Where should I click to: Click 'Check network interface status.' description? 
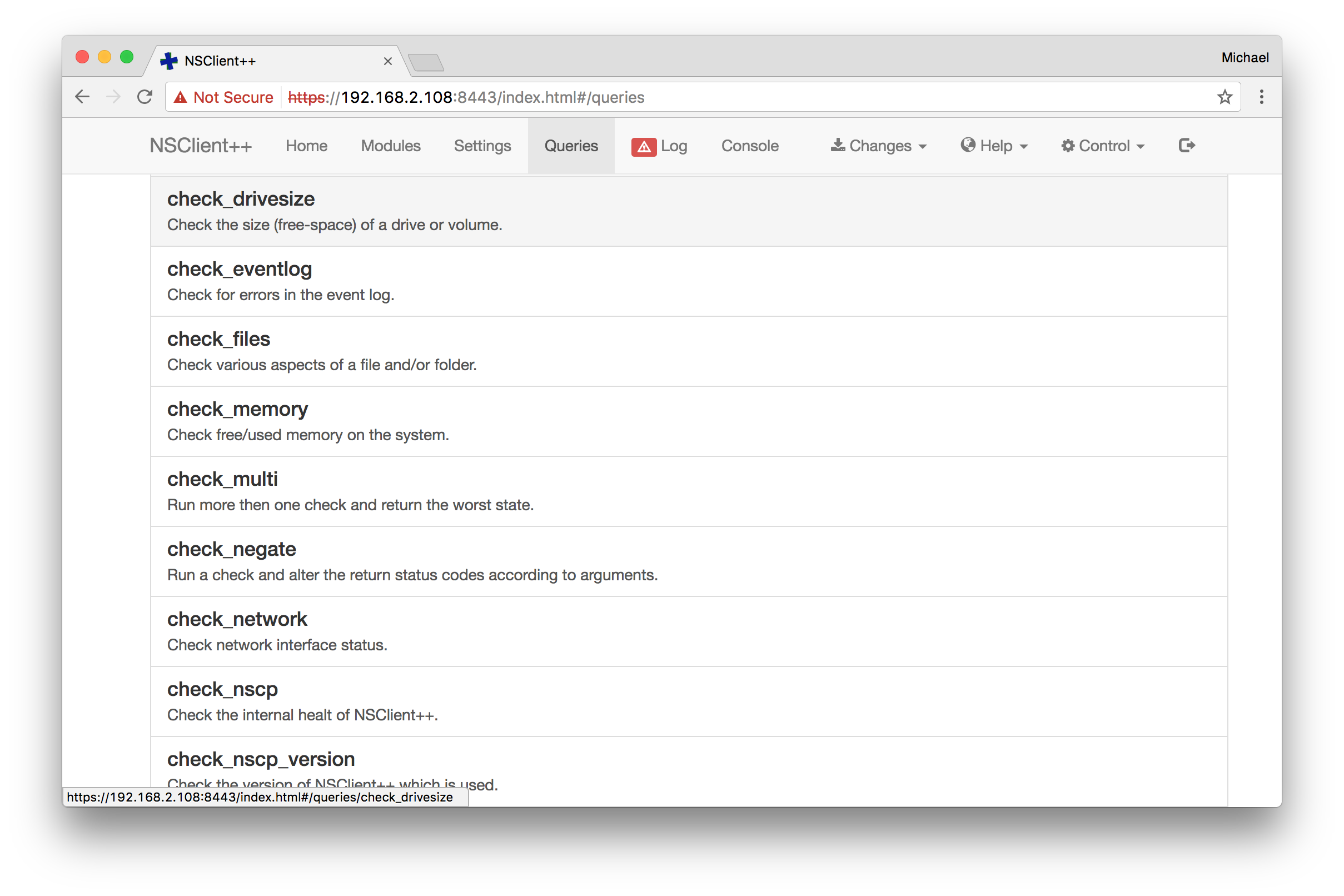pyautogui.click(x=277, y=645)
